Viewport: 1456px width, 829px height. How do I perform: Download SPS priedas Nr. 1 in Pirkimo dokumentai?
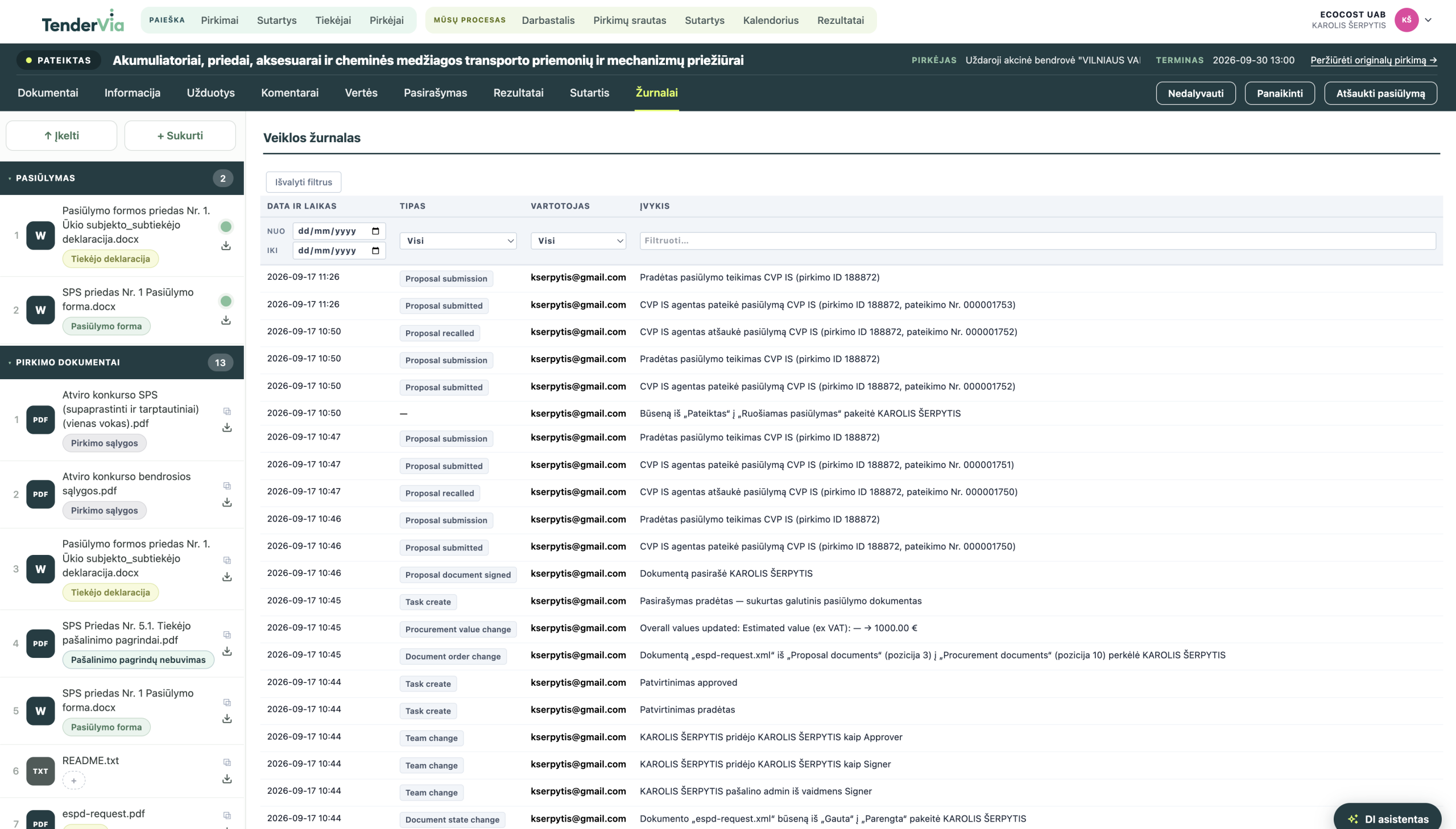click(x=227, y=719)
